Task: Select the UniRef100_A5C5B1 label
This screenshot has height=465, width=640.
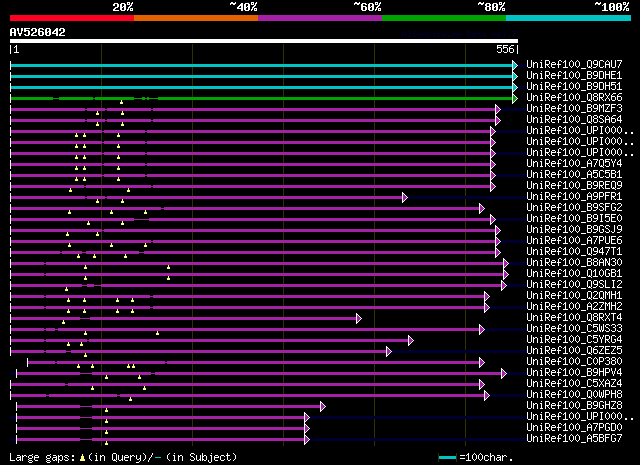Action: (574, 175)
